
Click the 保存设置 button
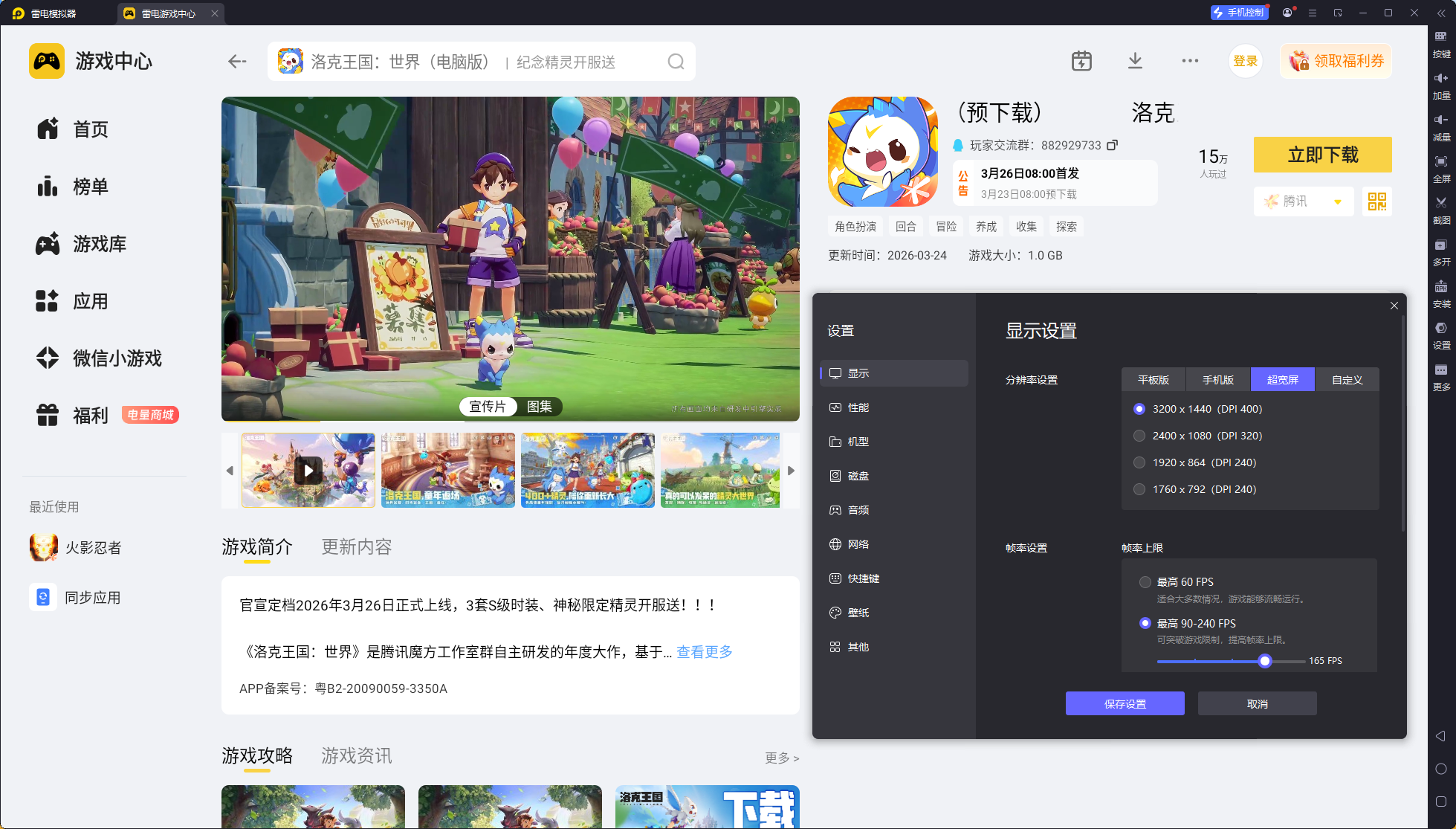click(1125, 703)
